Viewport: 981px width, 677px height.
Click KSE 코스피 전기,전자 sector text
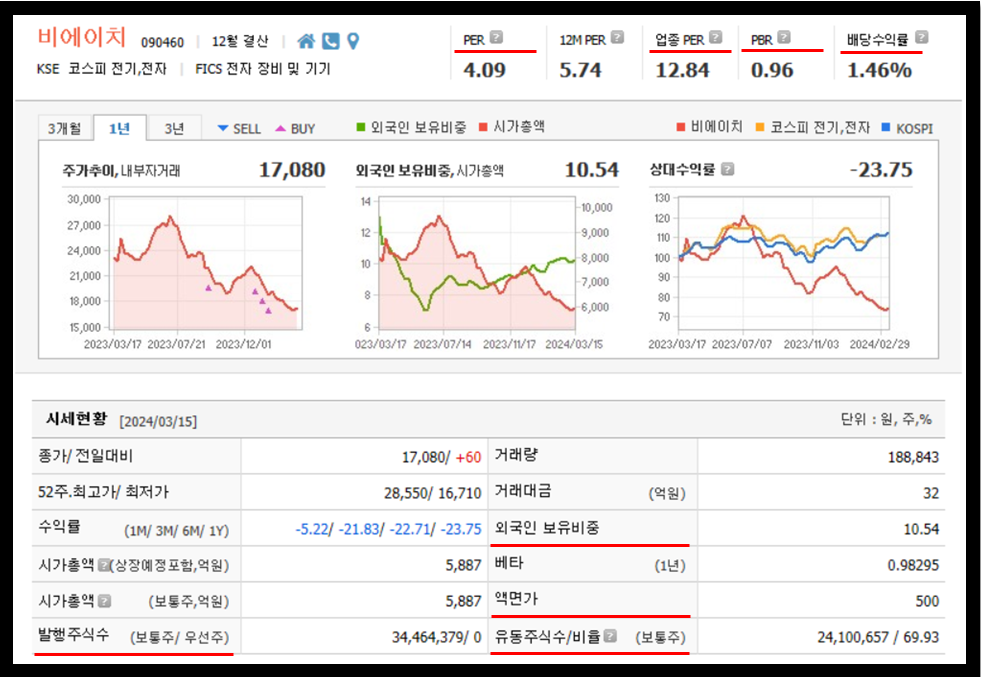tap(101, 69)
